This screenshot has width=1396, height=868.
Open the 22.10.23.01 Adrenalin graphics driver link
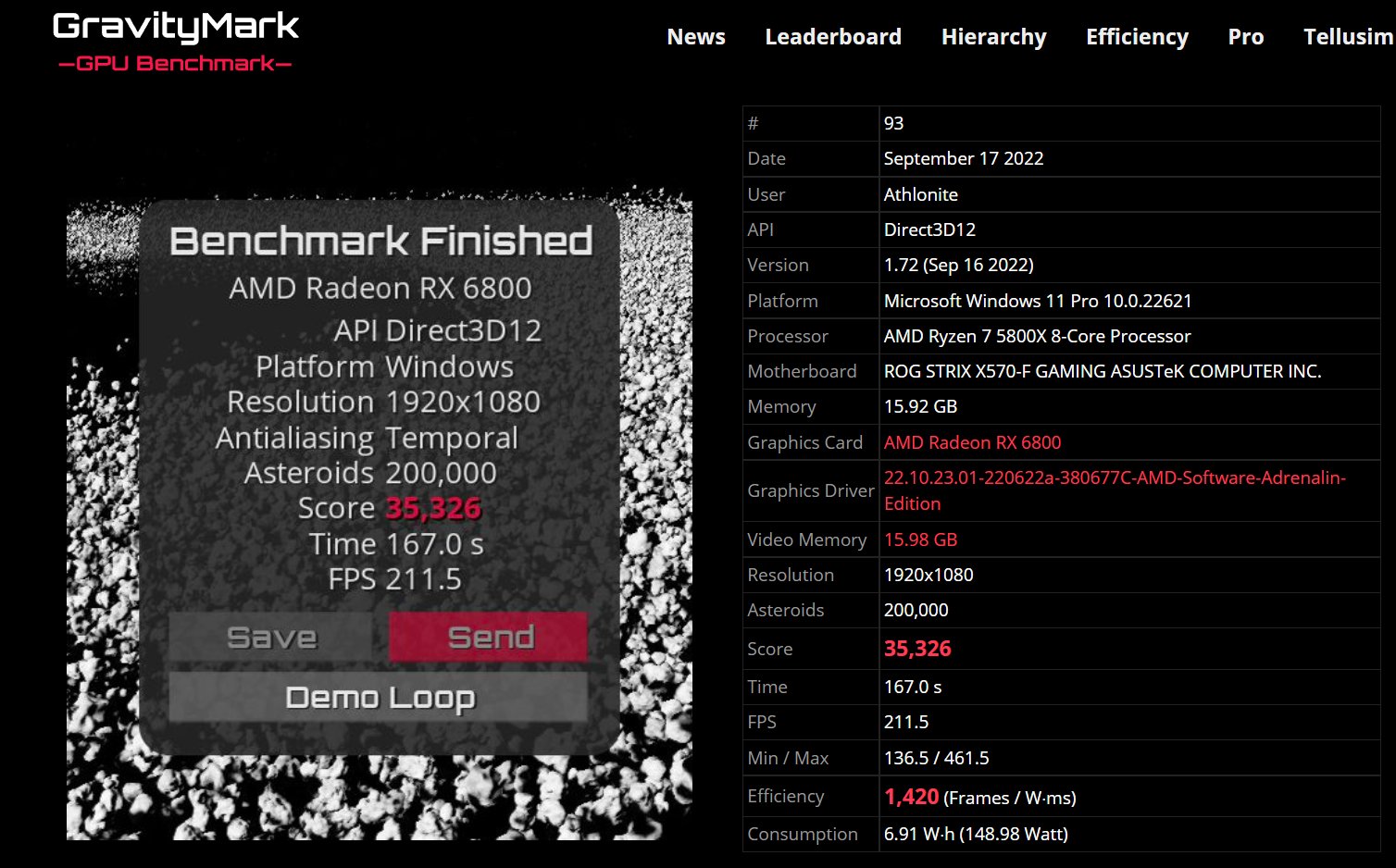1115,490
